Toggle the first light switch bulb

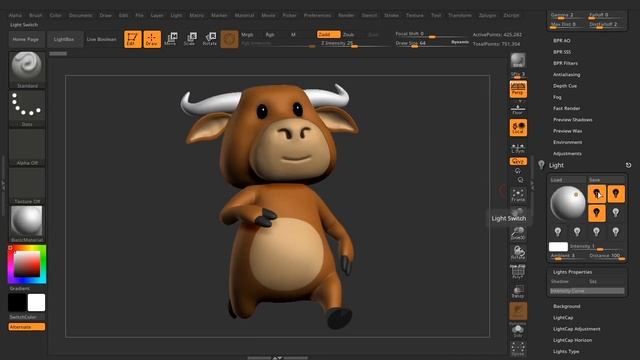point(597,194)
